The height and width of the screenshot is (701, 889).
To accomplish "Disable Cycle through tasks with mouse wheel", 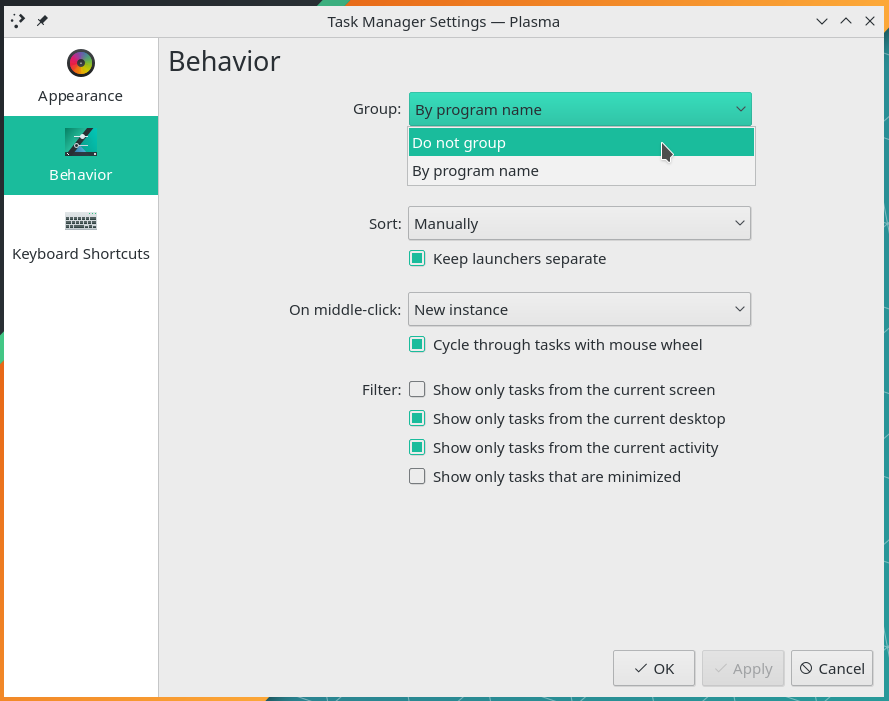I will (x=417, y=344).
